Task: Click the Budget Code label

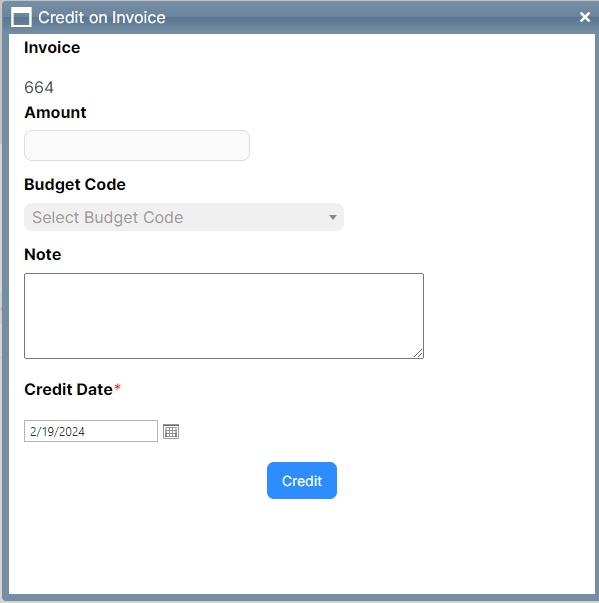Action: tap(75, 185)
